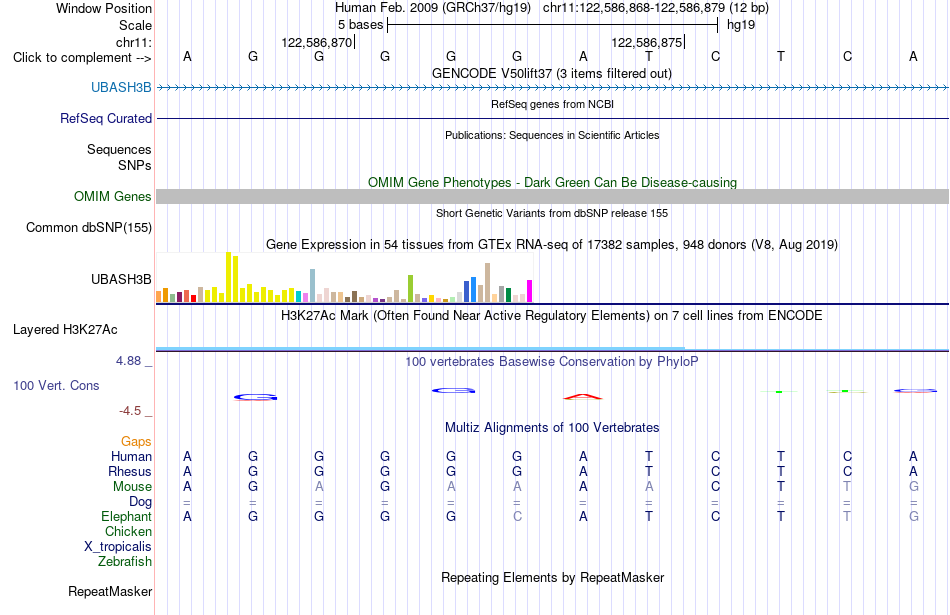Open the H3K27Ac Mark ENCODE track title

pyautogui.click(x=552, y=316)
